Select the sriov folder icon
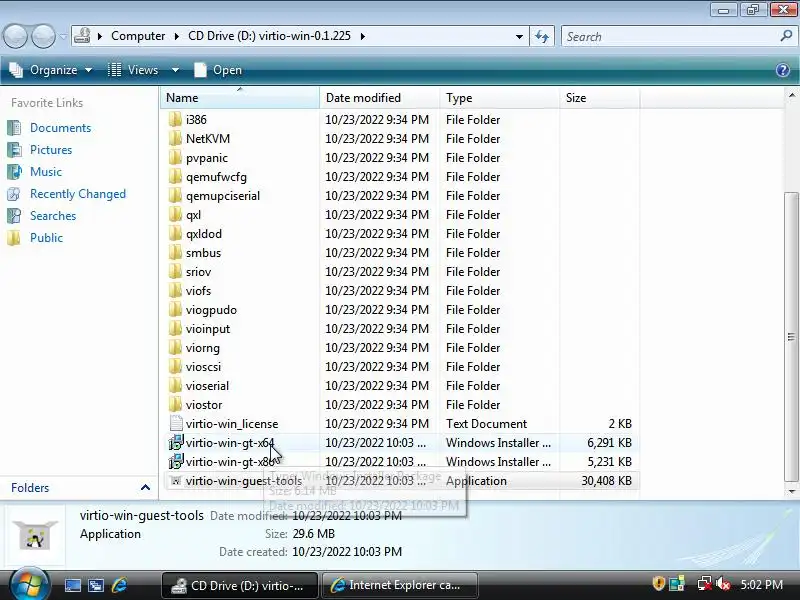 coord(175,271)
